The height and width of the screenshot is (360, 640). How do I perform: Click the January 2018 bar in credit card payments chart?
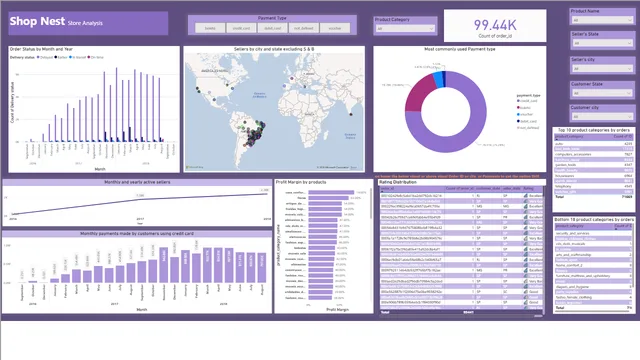186,267
